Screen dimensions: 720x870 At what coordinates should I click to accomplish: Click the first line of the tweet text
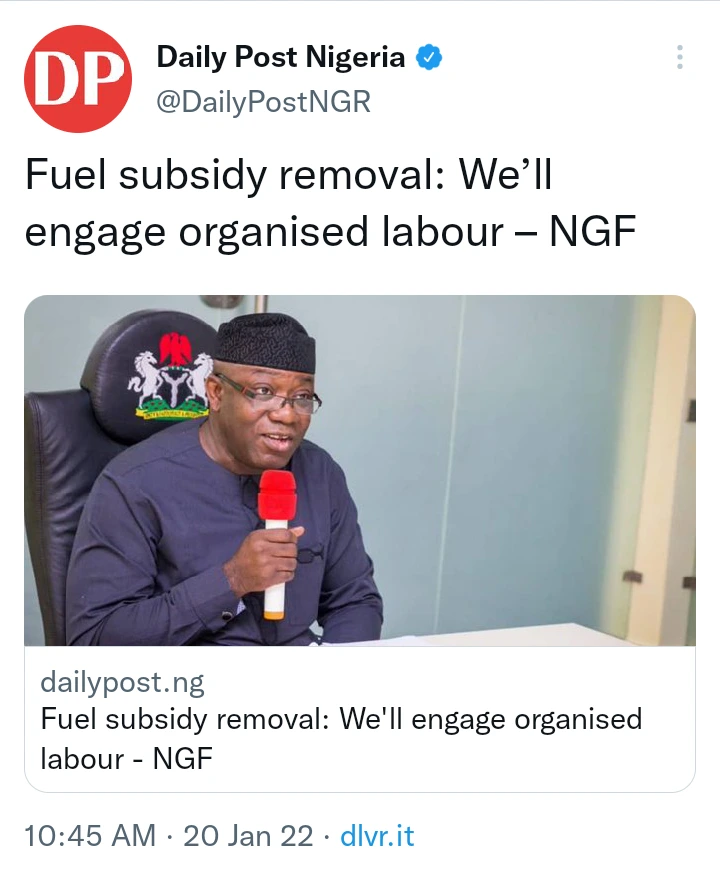(288, 176)
